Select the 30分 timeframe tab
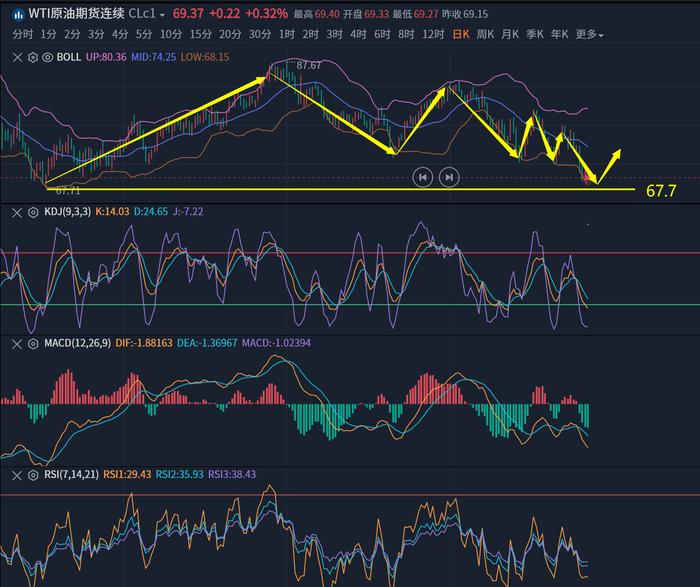This screenshot has height=587, width=700. point(260,34)
